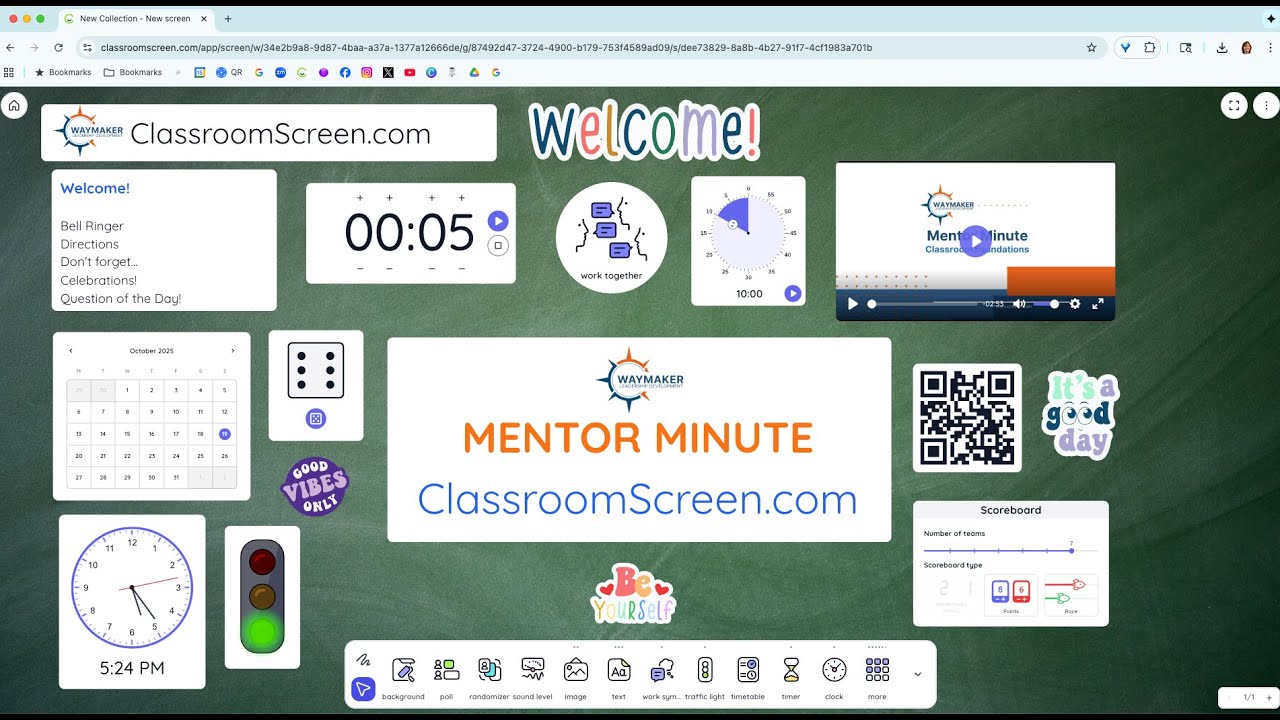The width and height of the screenshot is (1280, 720).
Task: Add a poll widget
Action: 446,679
